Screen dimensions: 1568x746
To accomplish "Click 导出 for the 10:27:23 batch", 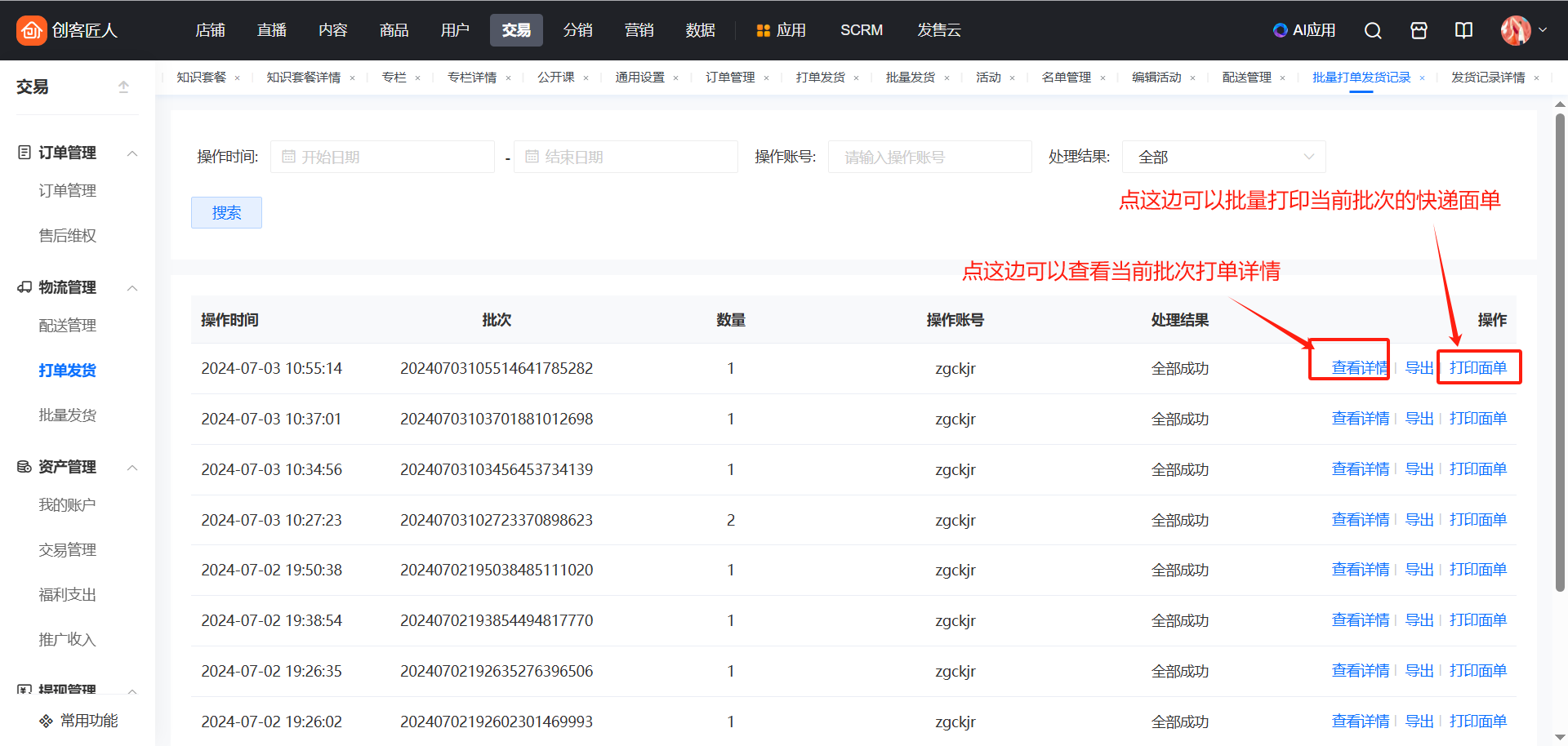I will pos(1419,520).
